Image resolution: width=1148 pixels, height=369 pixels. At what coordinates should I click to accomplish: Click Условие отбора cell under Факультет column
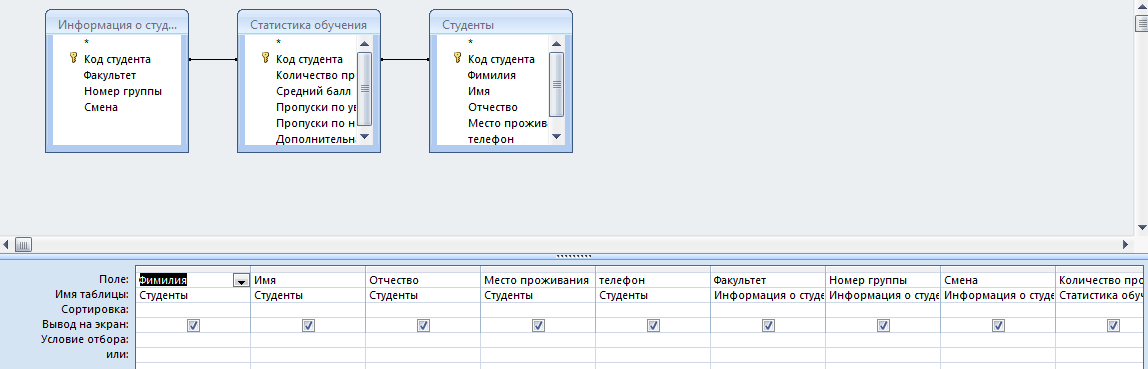pos(768,340)
